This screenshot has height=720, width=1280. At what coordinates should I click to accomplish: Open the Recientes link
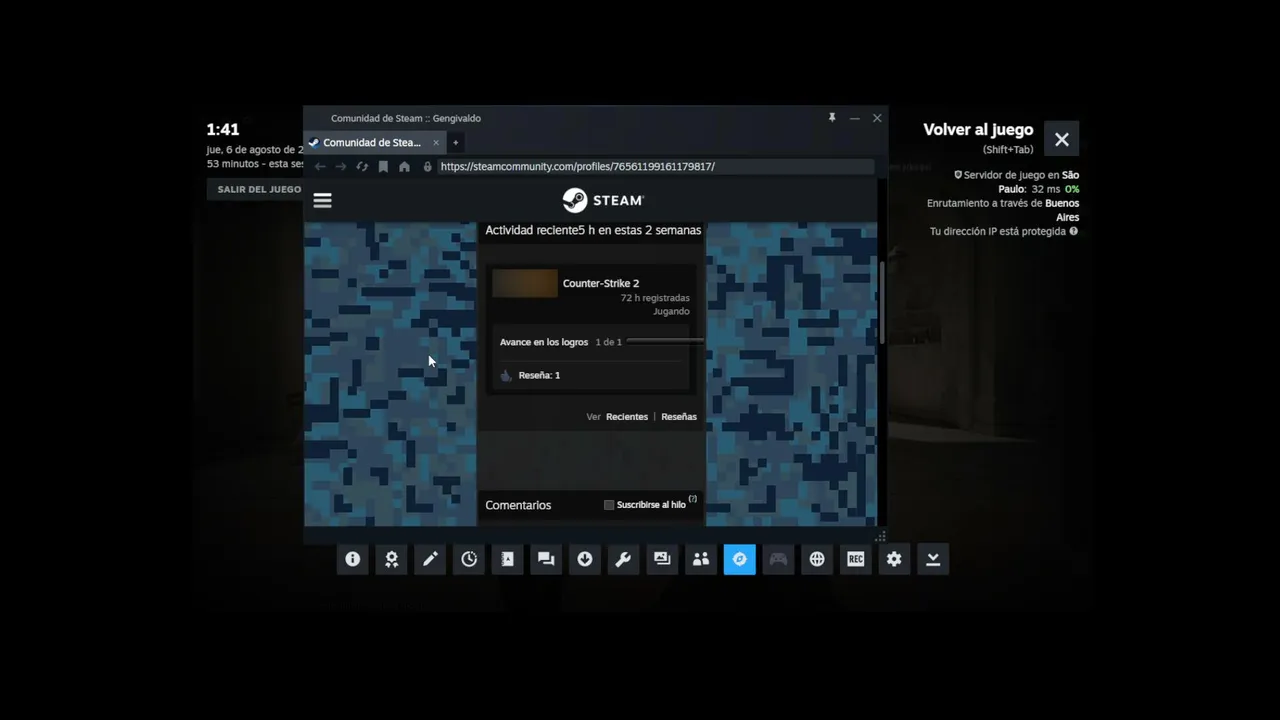627,417
